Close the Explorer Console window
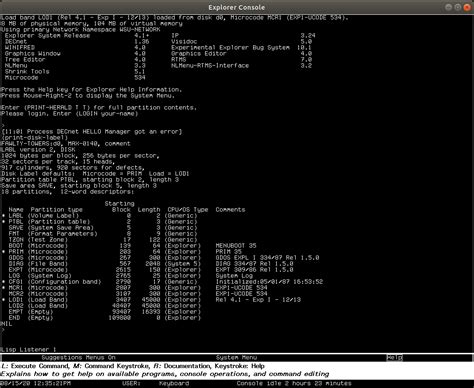This screenshot has height=388, width=474. (467, 7)
